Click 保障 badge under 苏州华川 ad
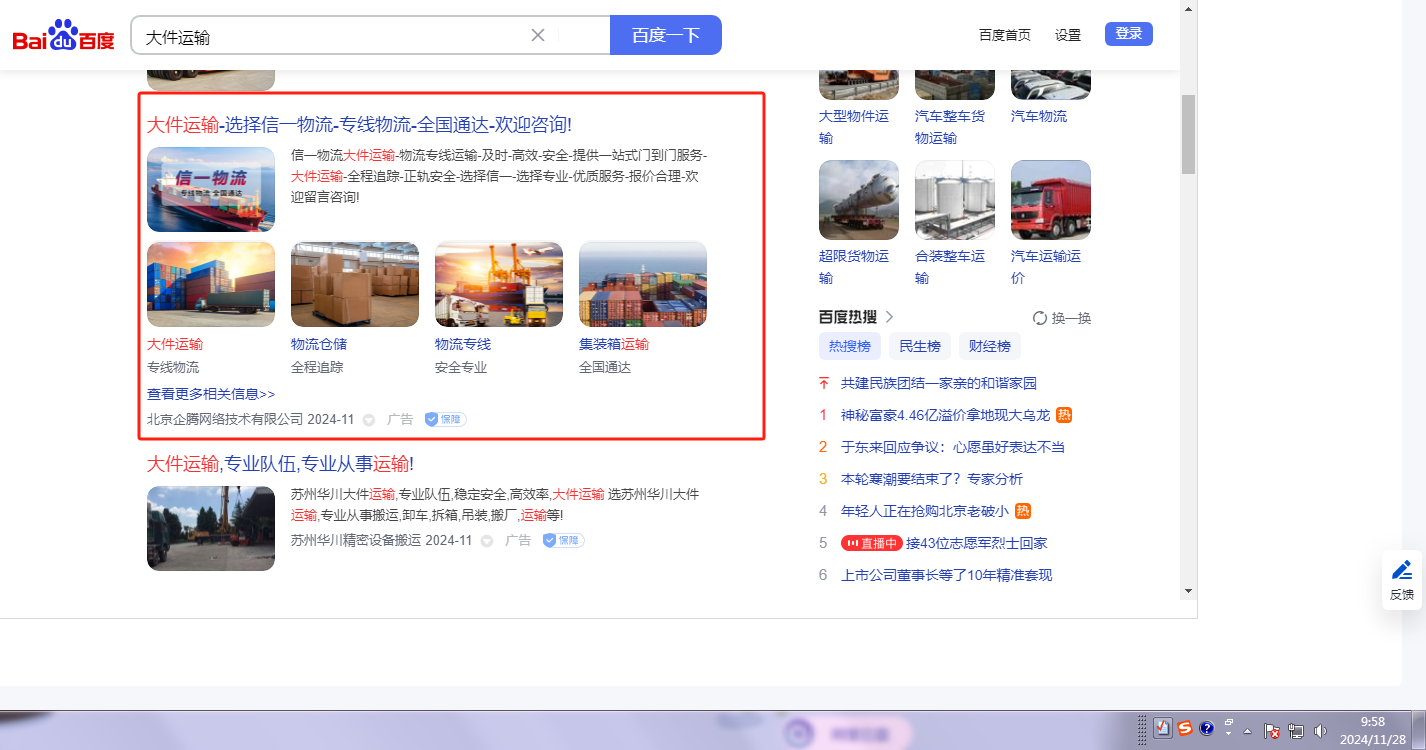Viewport: 1426px width, 750px height. [x=564, y=540]
